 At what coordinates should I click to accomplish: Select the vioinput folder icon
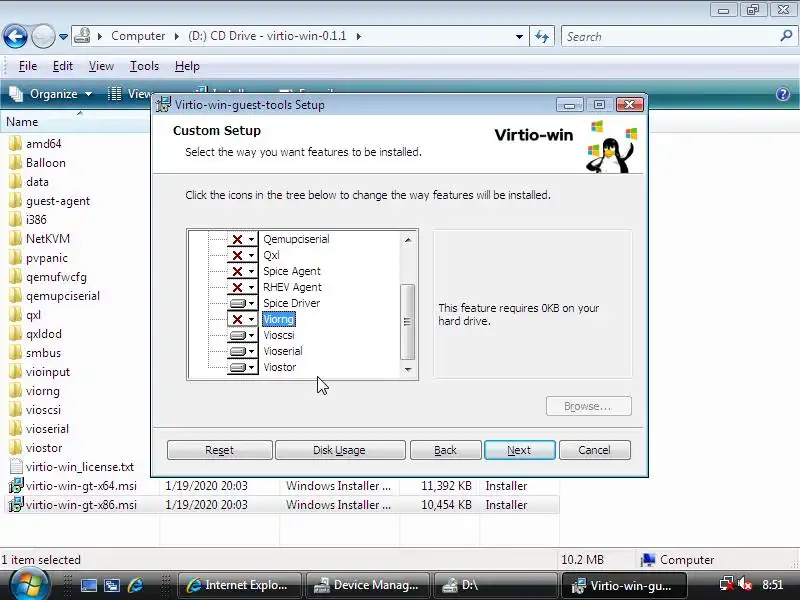click(x=16, y=372)
